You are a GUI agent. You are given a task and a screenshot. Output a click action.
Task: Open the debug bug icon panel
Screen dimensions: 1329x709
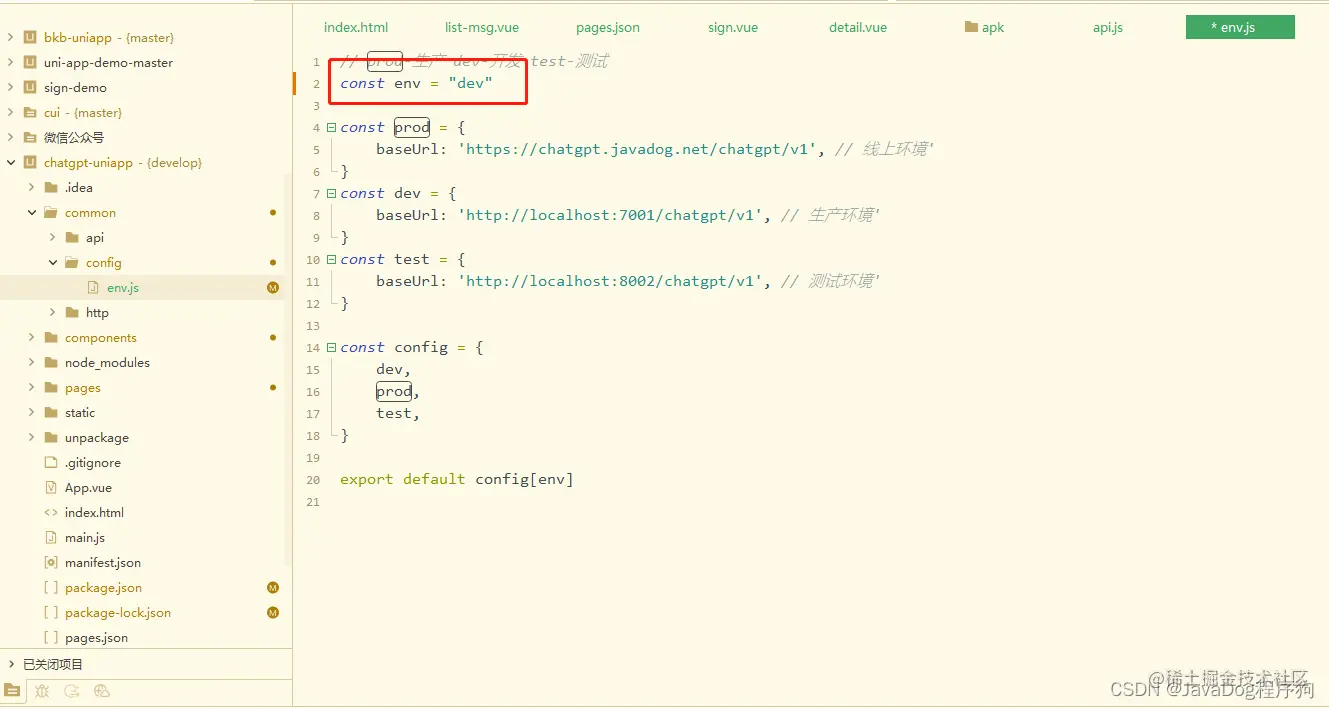[x=42, y=690]
